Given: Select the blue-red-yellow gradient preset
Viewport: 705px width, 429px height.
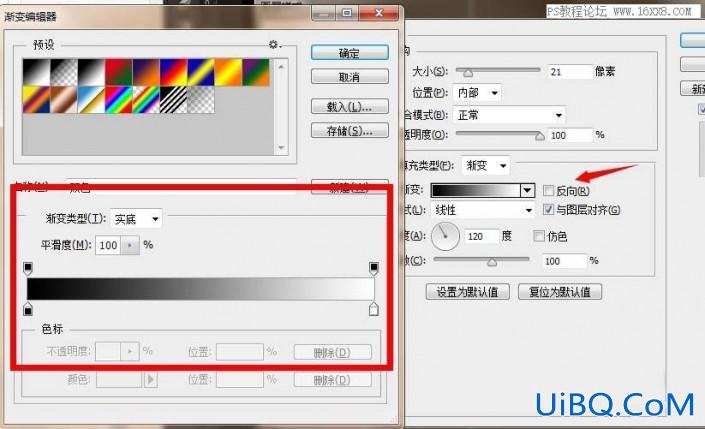Looking at the screenshot, I should [x=174, y=72].
